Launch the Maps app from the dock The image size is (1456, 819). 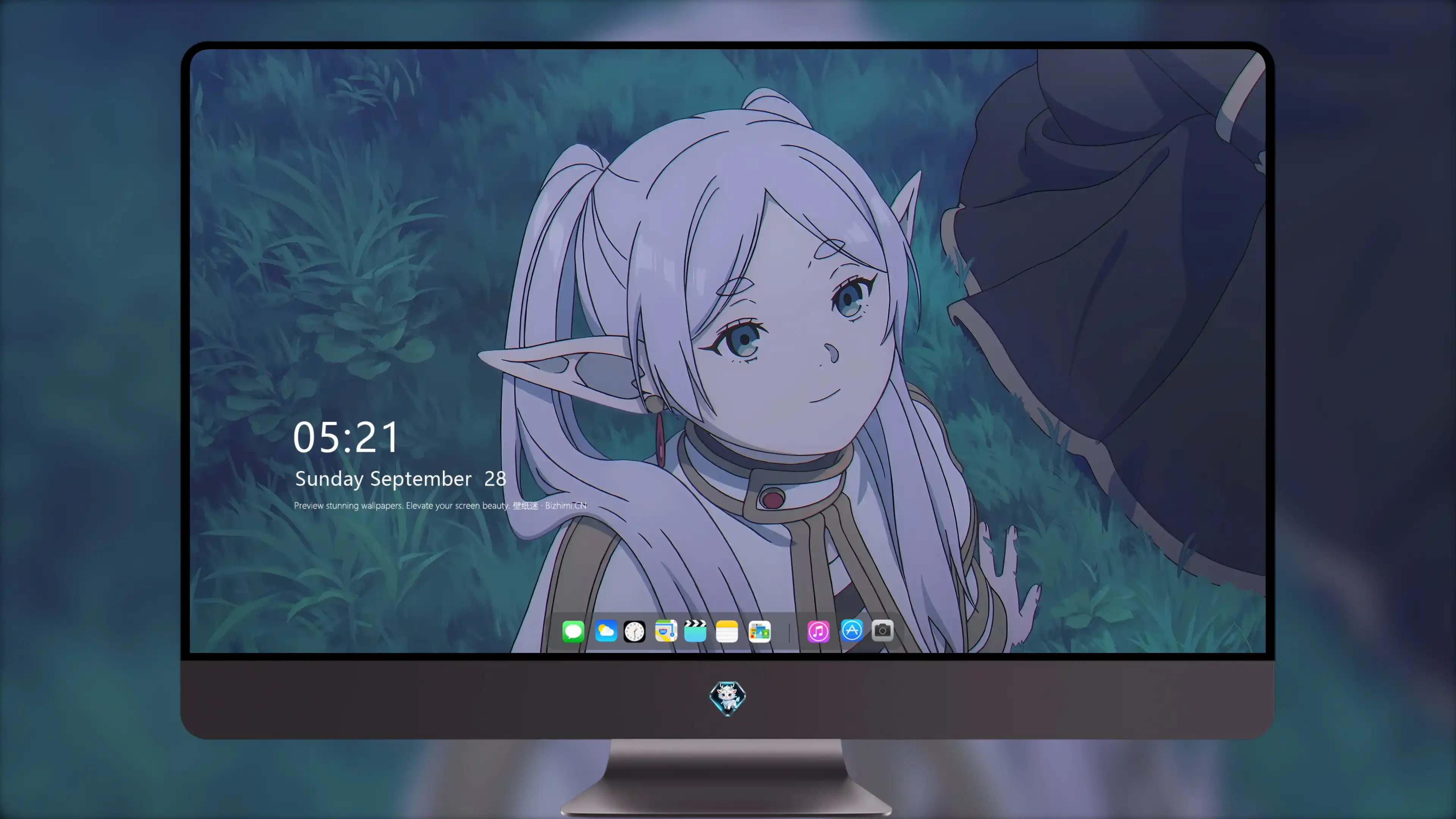666,631
